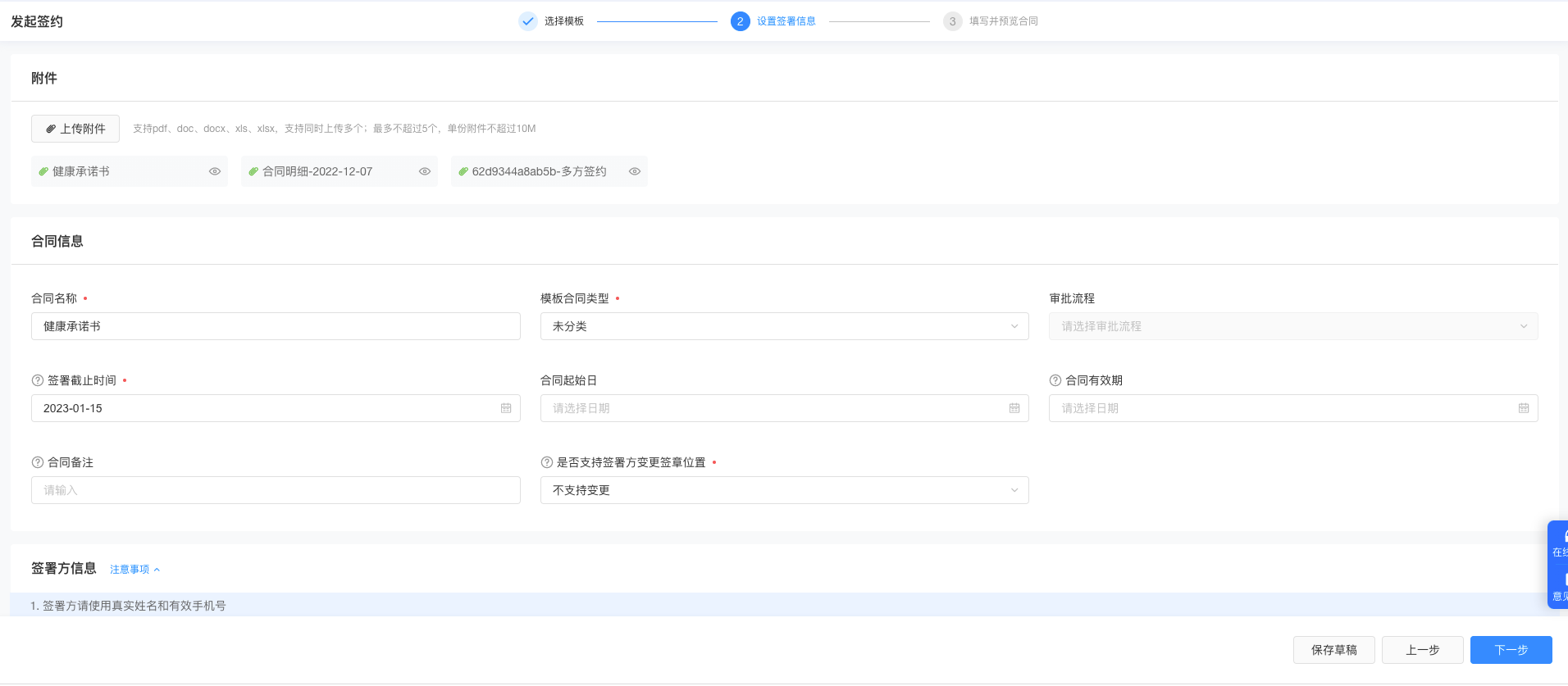Click calendar icon in 合同有效期 field
1568x686 pixels.
pyautogui.click(x=1523, y=408)
